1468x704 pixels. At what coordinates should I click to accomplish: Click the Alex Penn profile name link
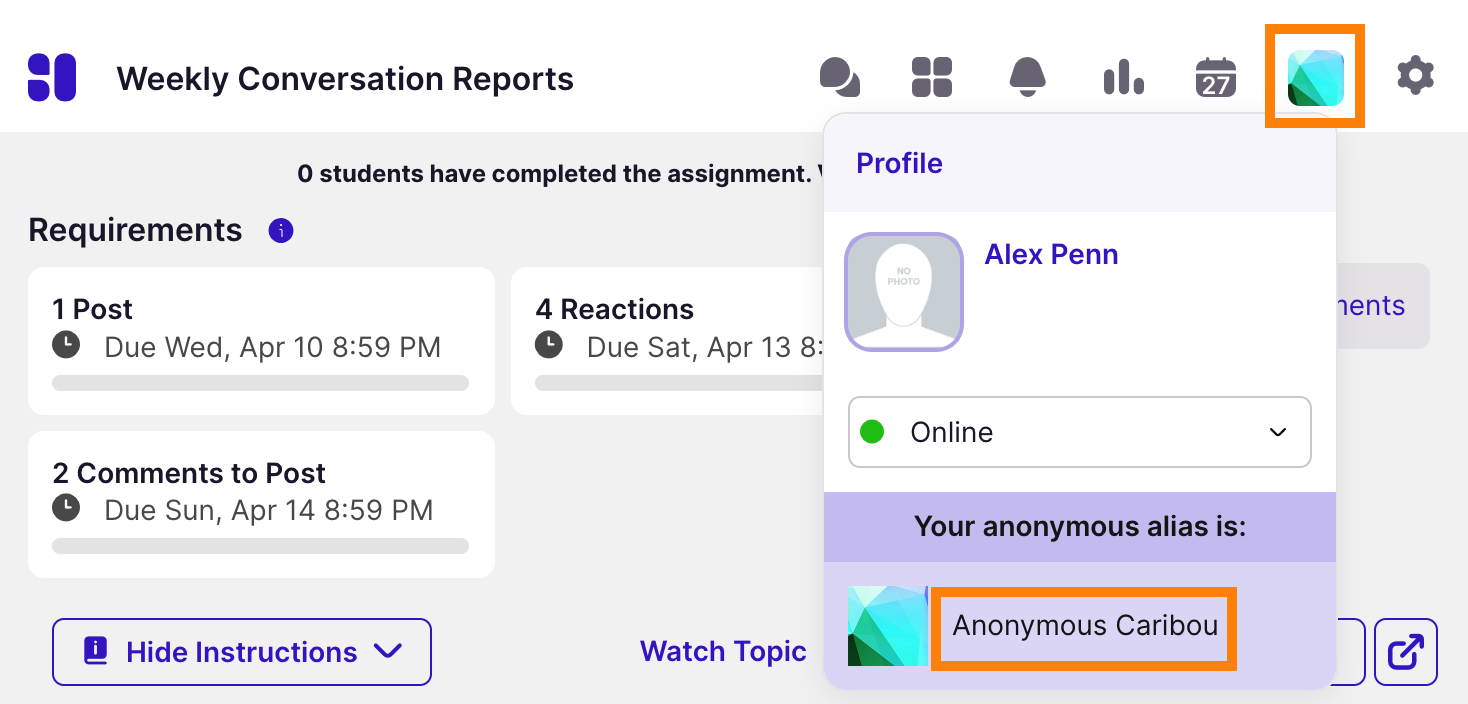tap(1051, 254)
